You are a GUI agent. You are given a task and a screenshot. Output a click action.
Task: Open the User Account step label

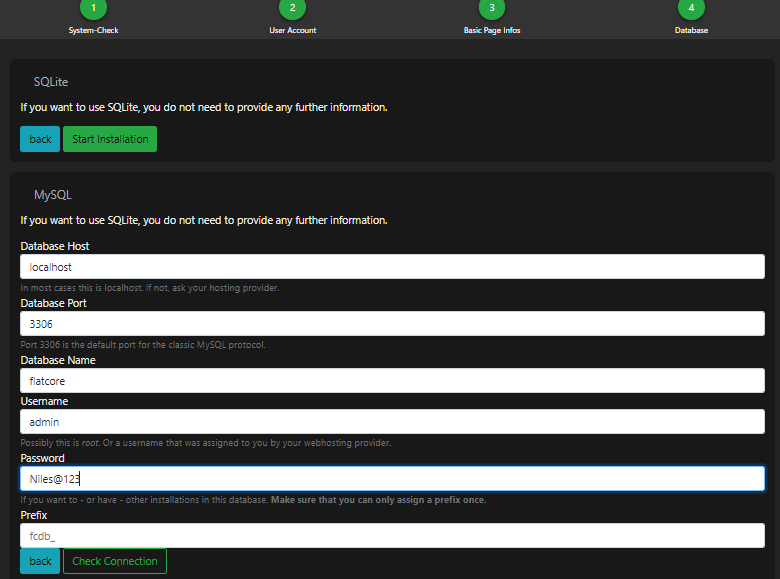(x=292, y=31)
